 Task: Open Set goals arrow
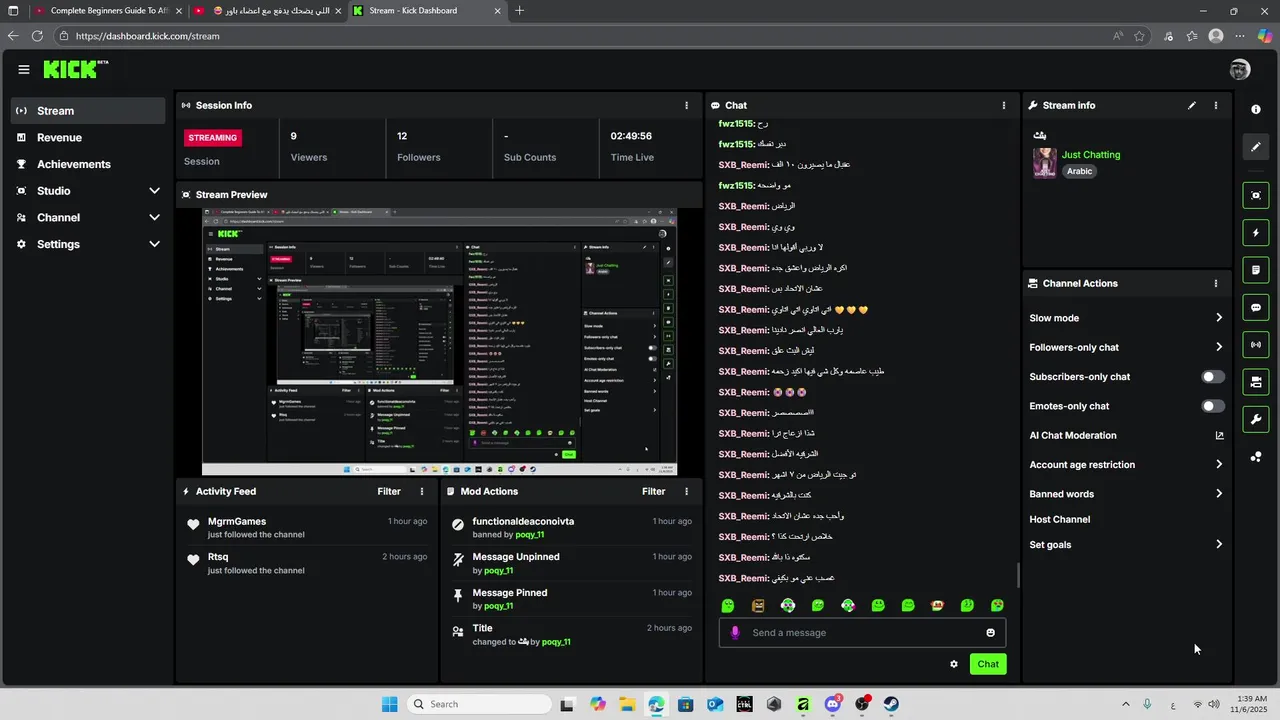pos(1219,544)
